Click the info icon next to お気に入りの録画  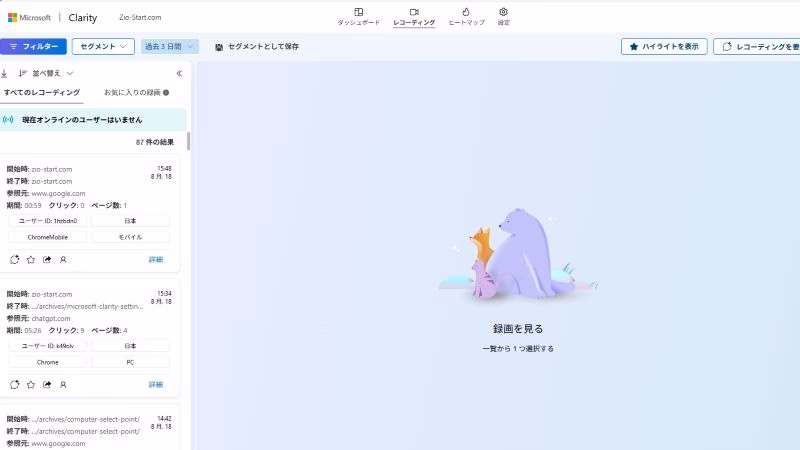pyautogui.click(x=166, y=93)
